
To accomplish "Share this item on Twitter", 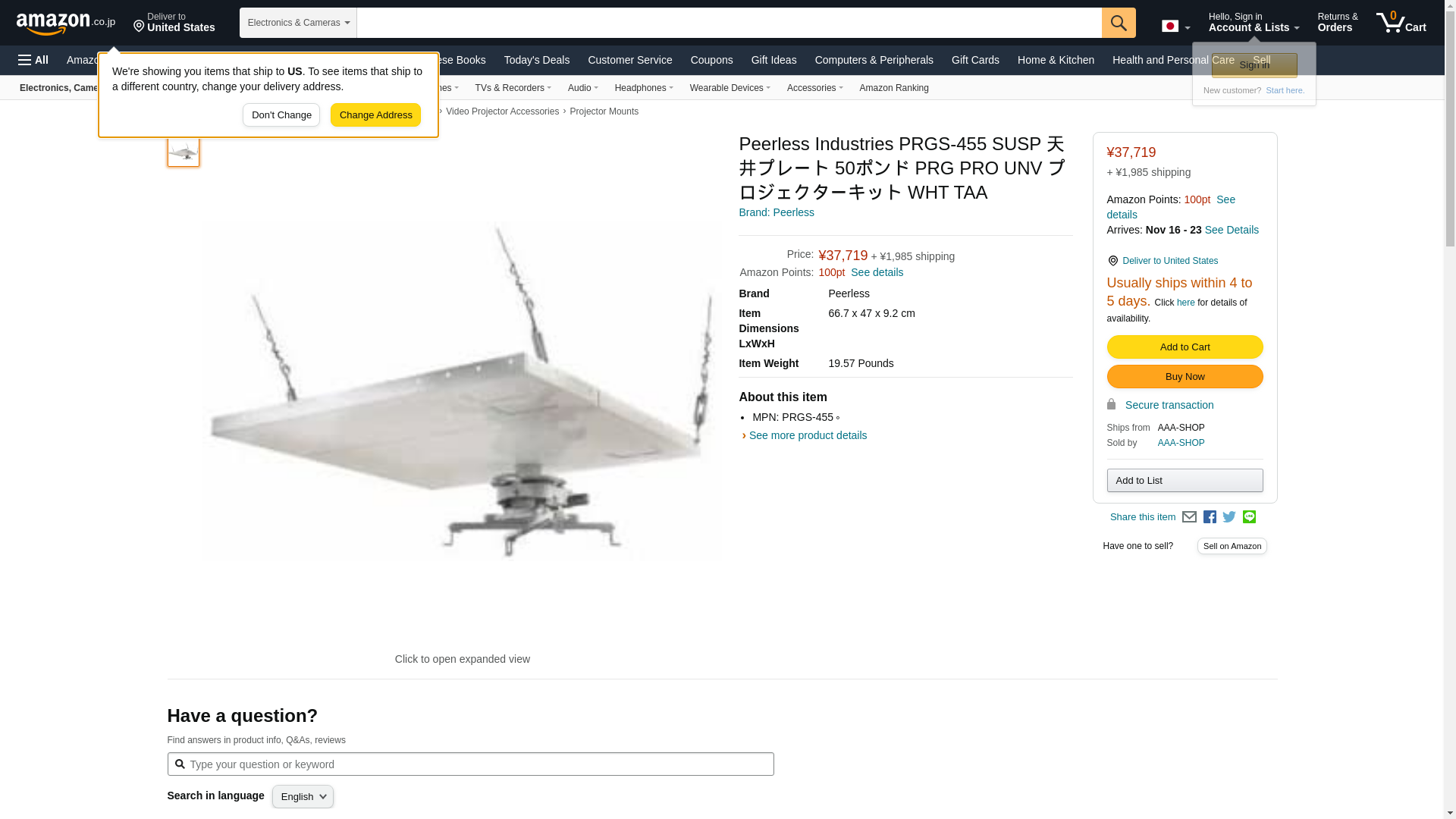I will [x=1229, y=517].
